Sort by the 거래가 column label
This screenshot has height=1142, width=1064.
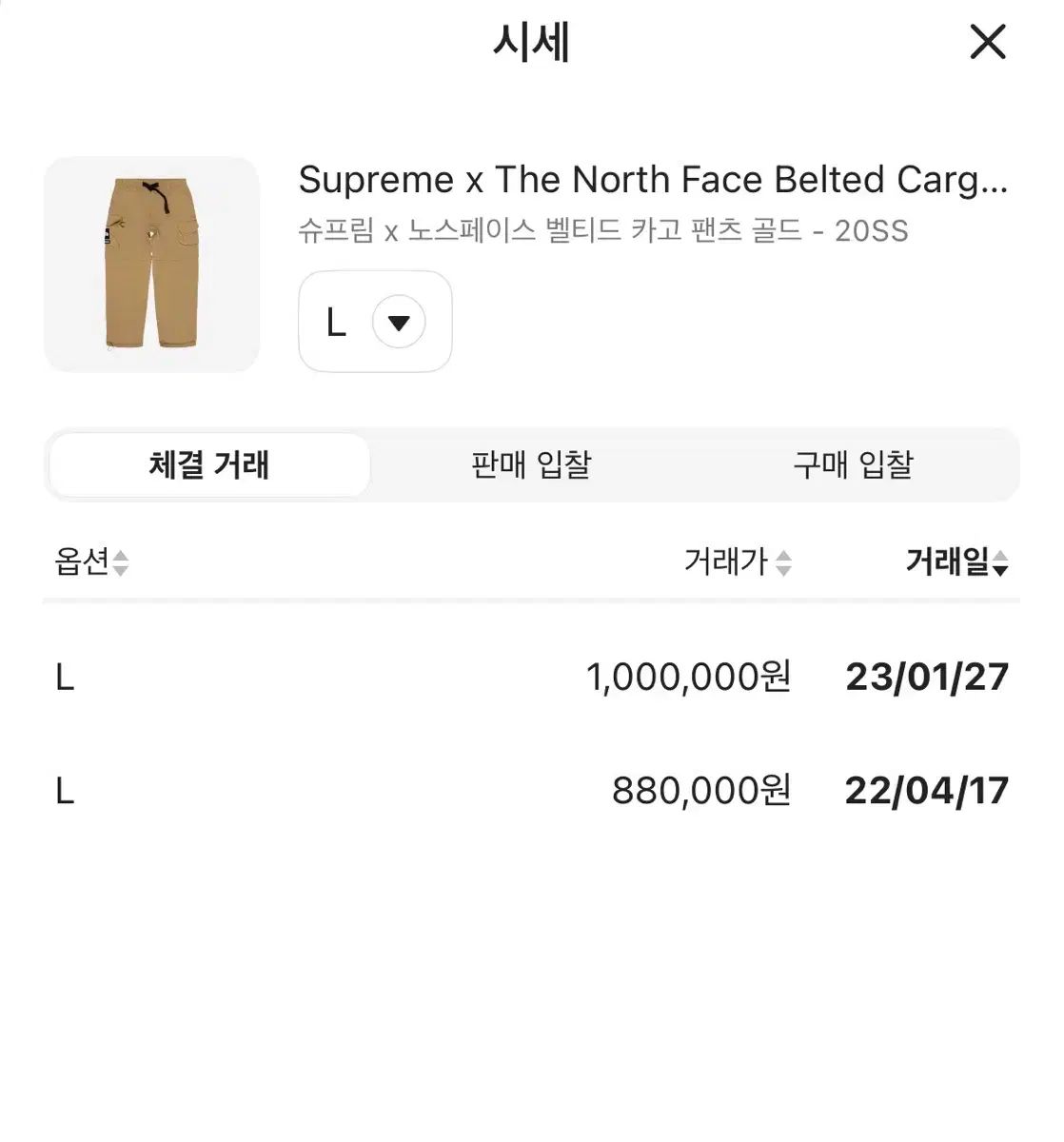tap(725, 562)
